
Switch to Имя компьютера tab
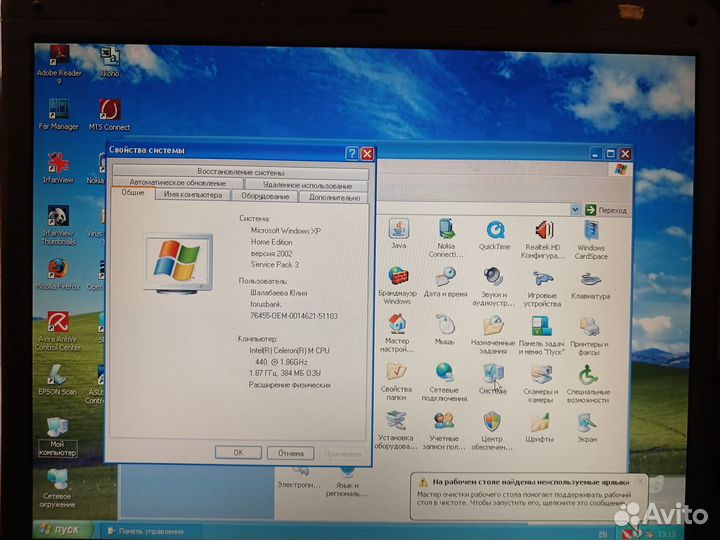193,195
